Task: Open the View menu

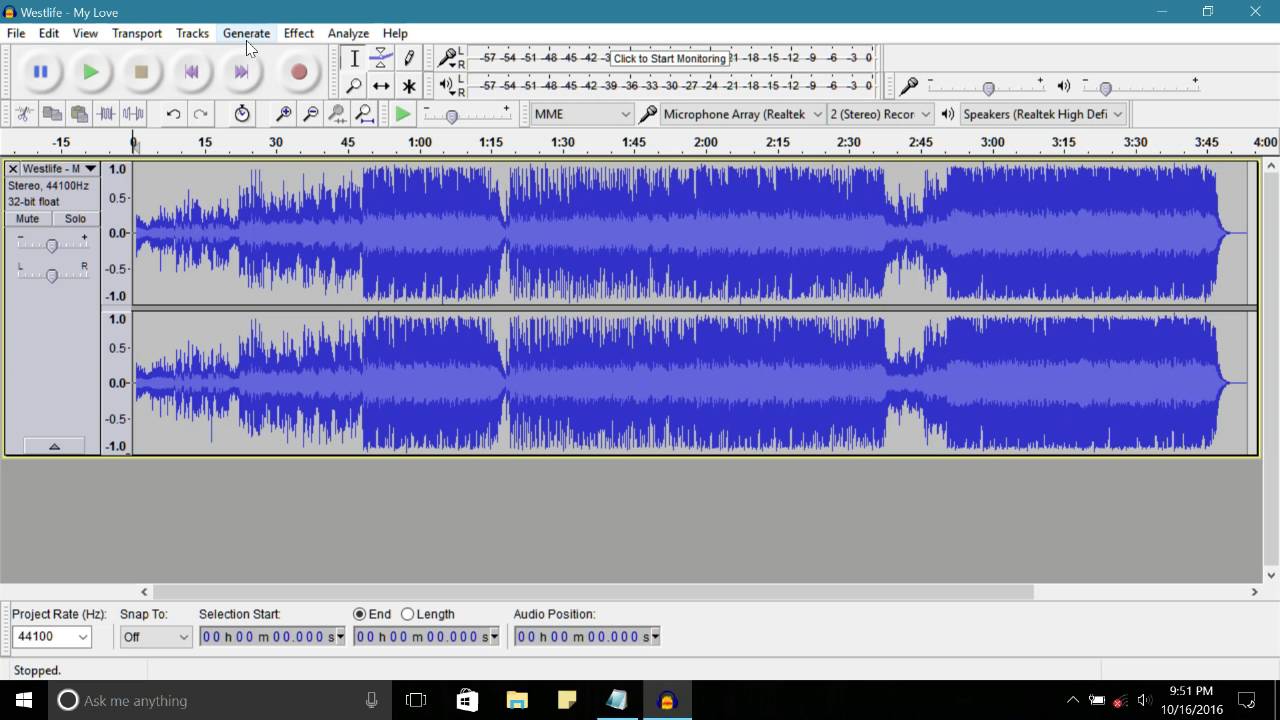Action: tap(85, 33)
